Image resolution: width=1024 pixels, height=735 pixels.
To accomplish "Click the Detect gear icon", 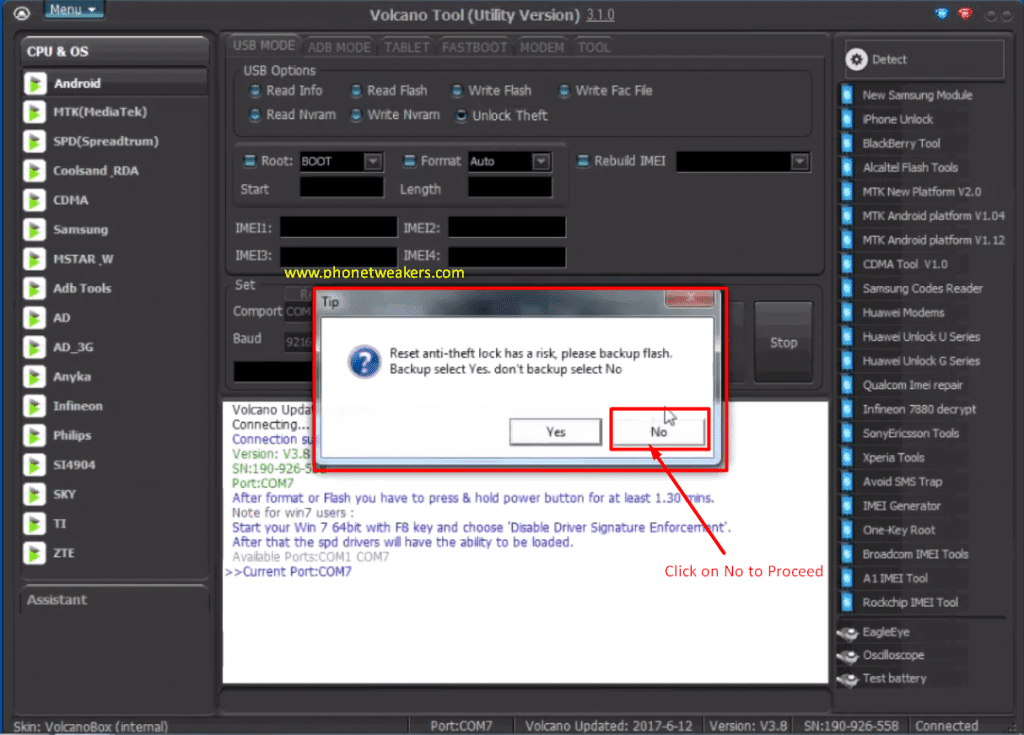I will pos(856,59).
